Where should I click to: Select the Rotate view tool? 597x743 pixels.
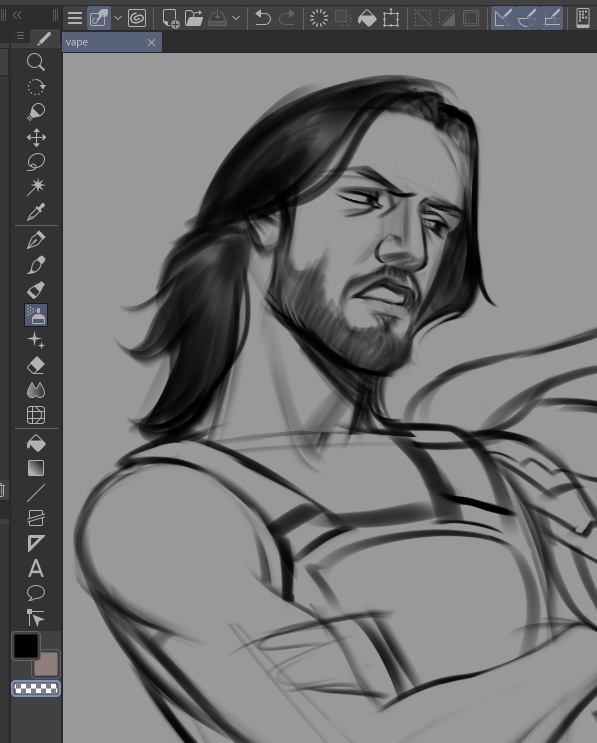click(x=36, y=87)
